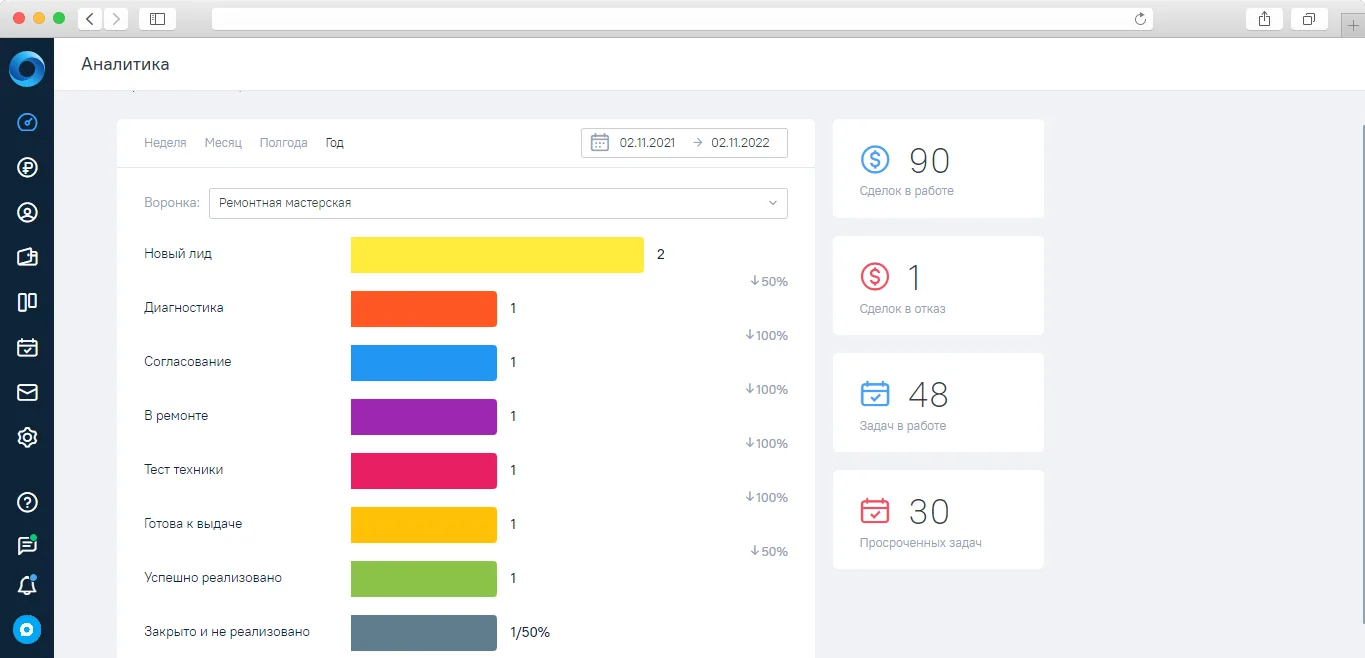Click the yellow Новый лид funnel bar
Viewport: 1365px width, 658px height.
pyautogui.click(x=497, y=255)
